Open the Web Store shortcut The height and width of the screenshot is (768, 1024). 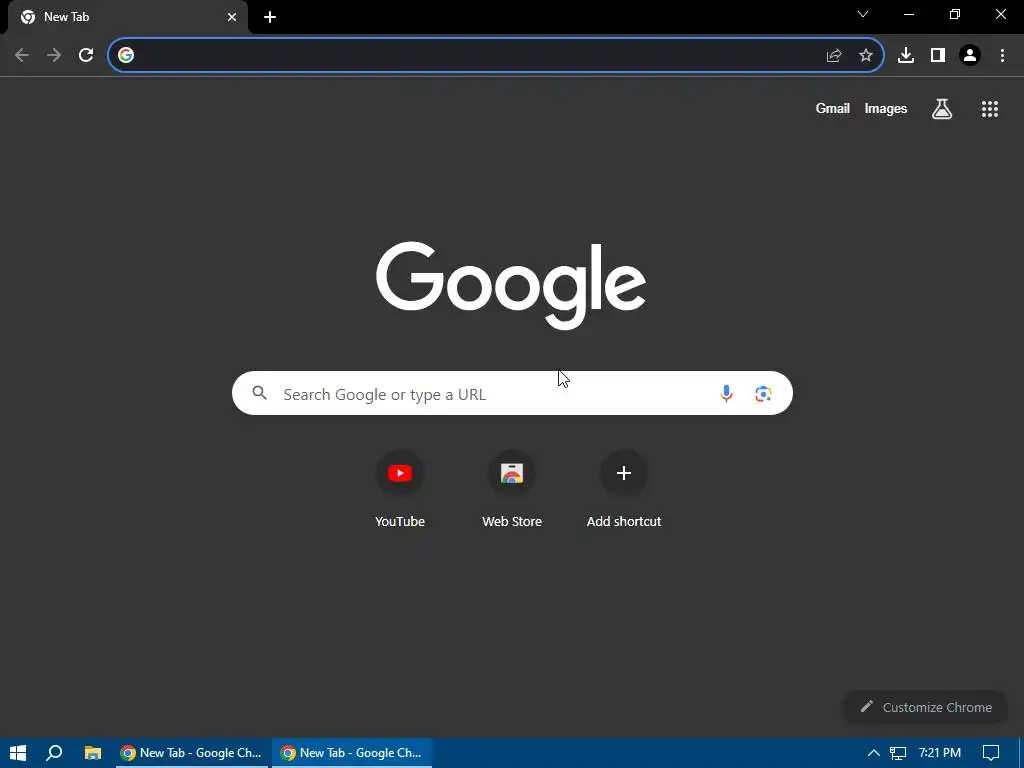point(511,490)
